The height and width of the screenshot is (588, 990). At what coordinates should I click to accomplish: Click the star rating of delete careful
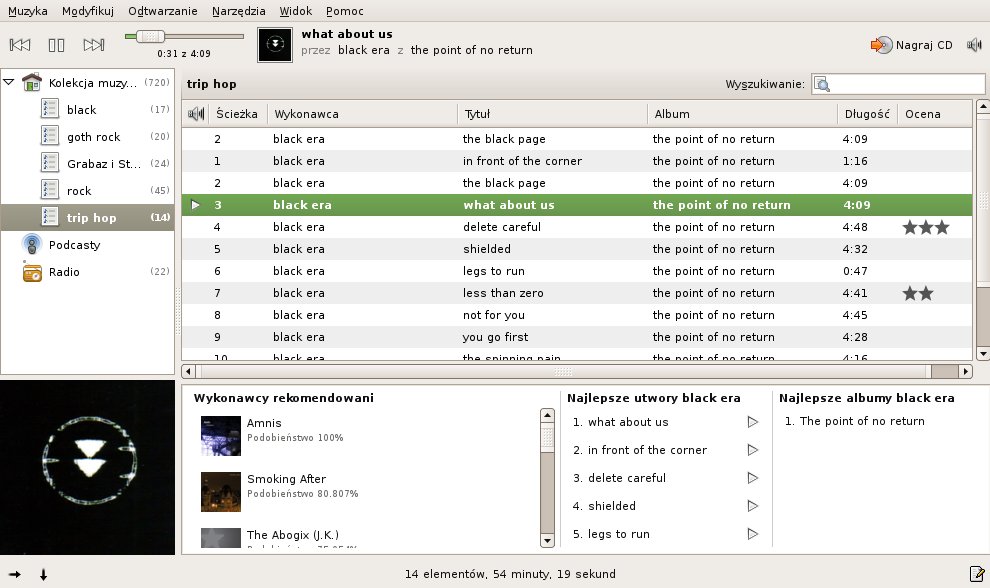tap(926, 227)
